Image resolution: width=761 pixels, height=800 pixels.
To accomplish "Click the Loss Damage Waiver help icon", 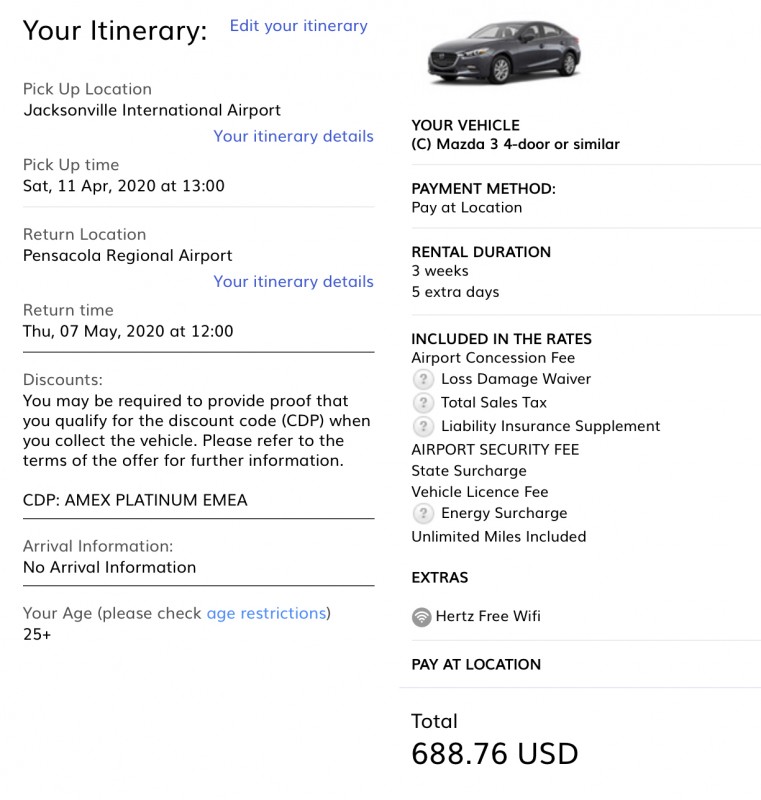I will tap(423, 379).
